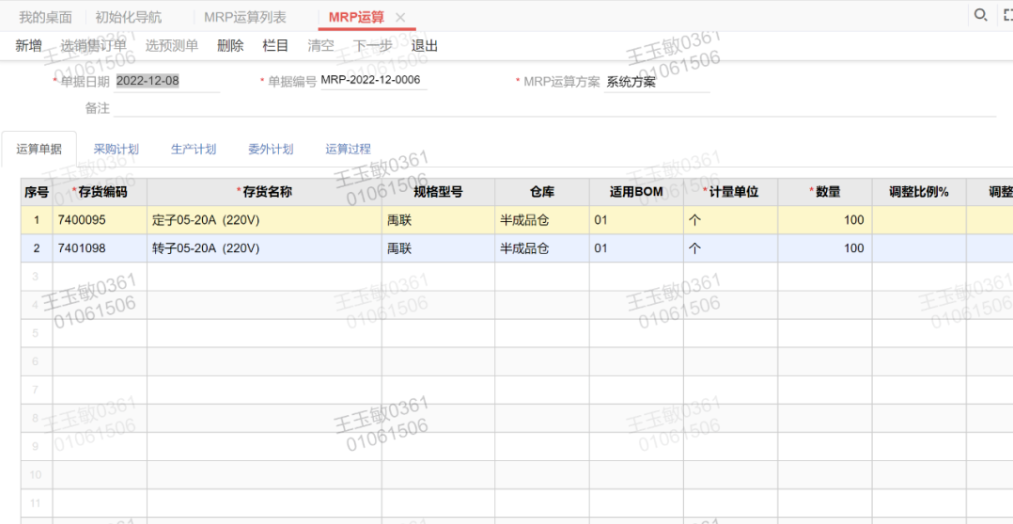Open the 初始化导航 tab
The width and height of the screenshot is (1013, 524).
tap(128, 18)
